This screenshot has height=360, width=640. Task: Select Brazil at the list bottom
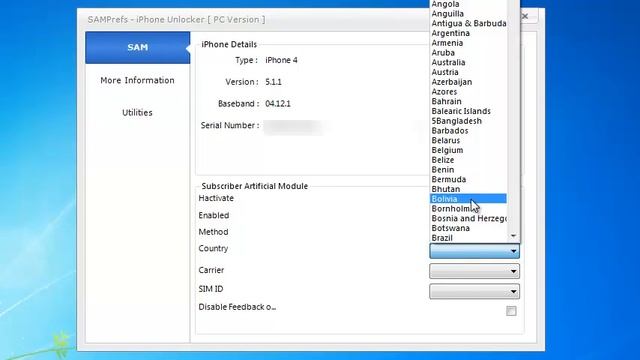469,238
